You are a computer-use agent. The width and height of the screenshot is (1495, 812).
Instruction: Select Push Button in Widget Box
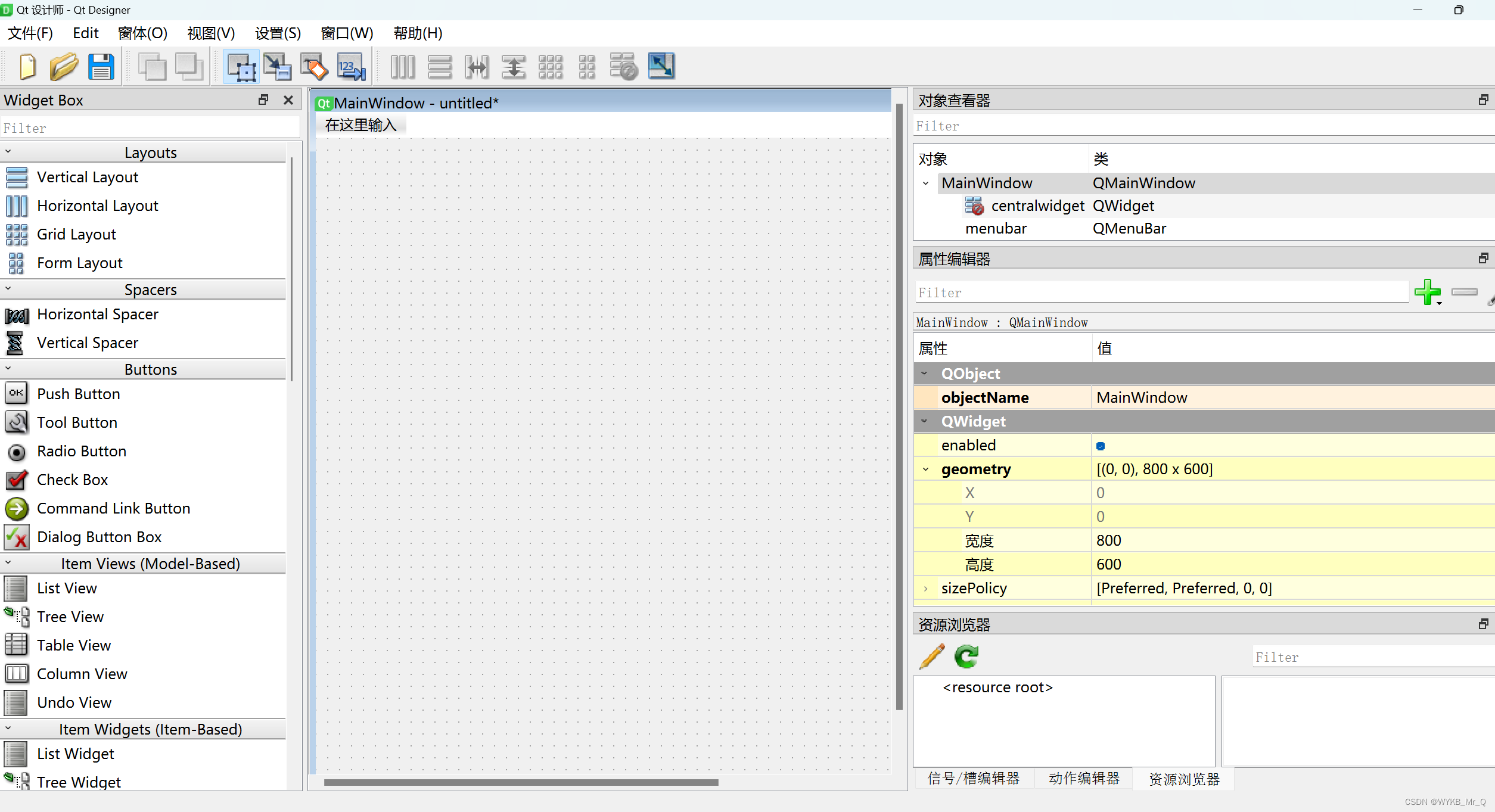(78, 394)
